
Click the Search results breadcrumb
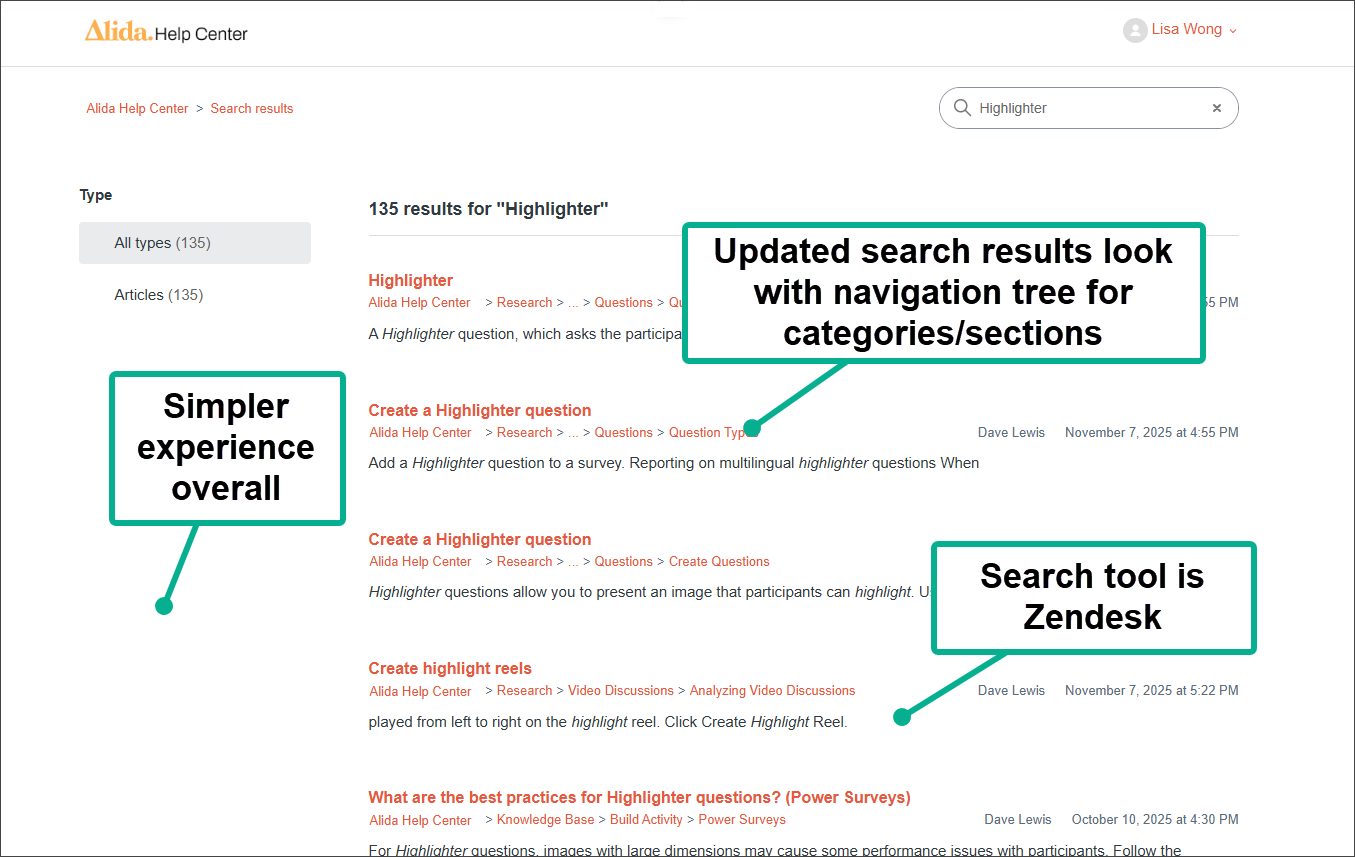tap(252, 108)
